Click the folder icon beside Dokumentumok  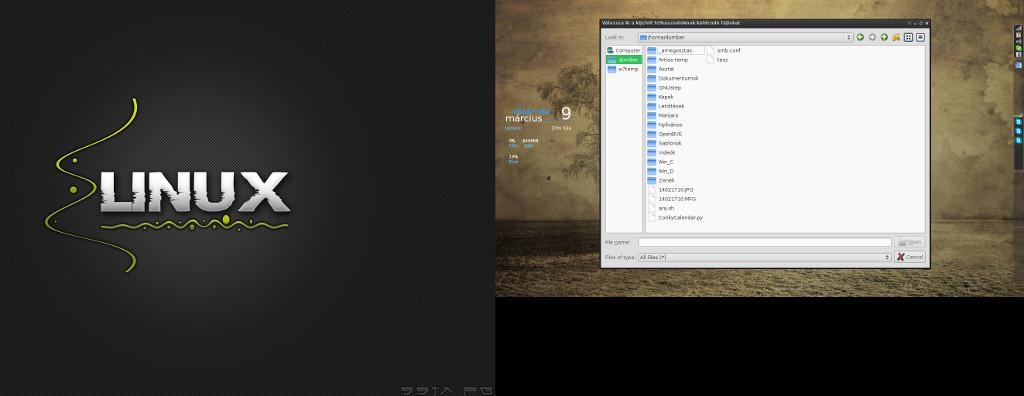point(651,78)
